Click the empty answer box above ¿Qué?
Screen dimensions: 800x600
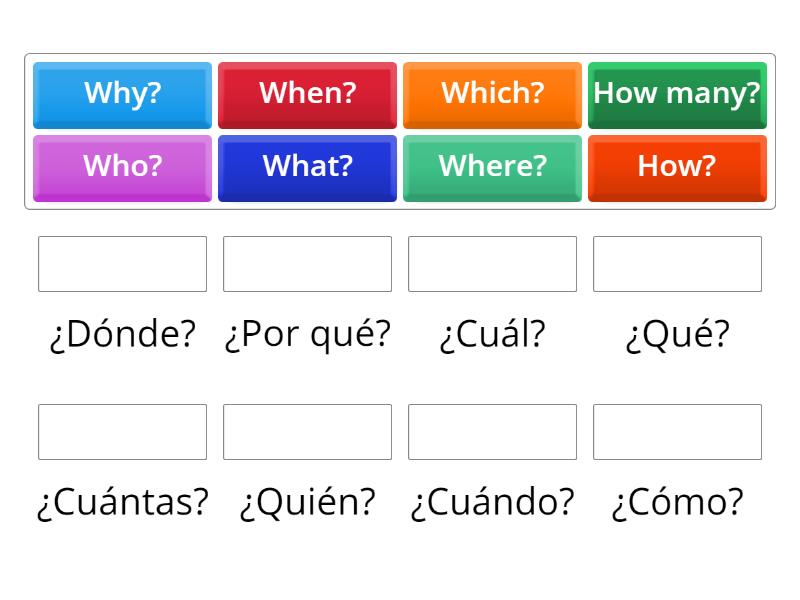tap(677, 264)
